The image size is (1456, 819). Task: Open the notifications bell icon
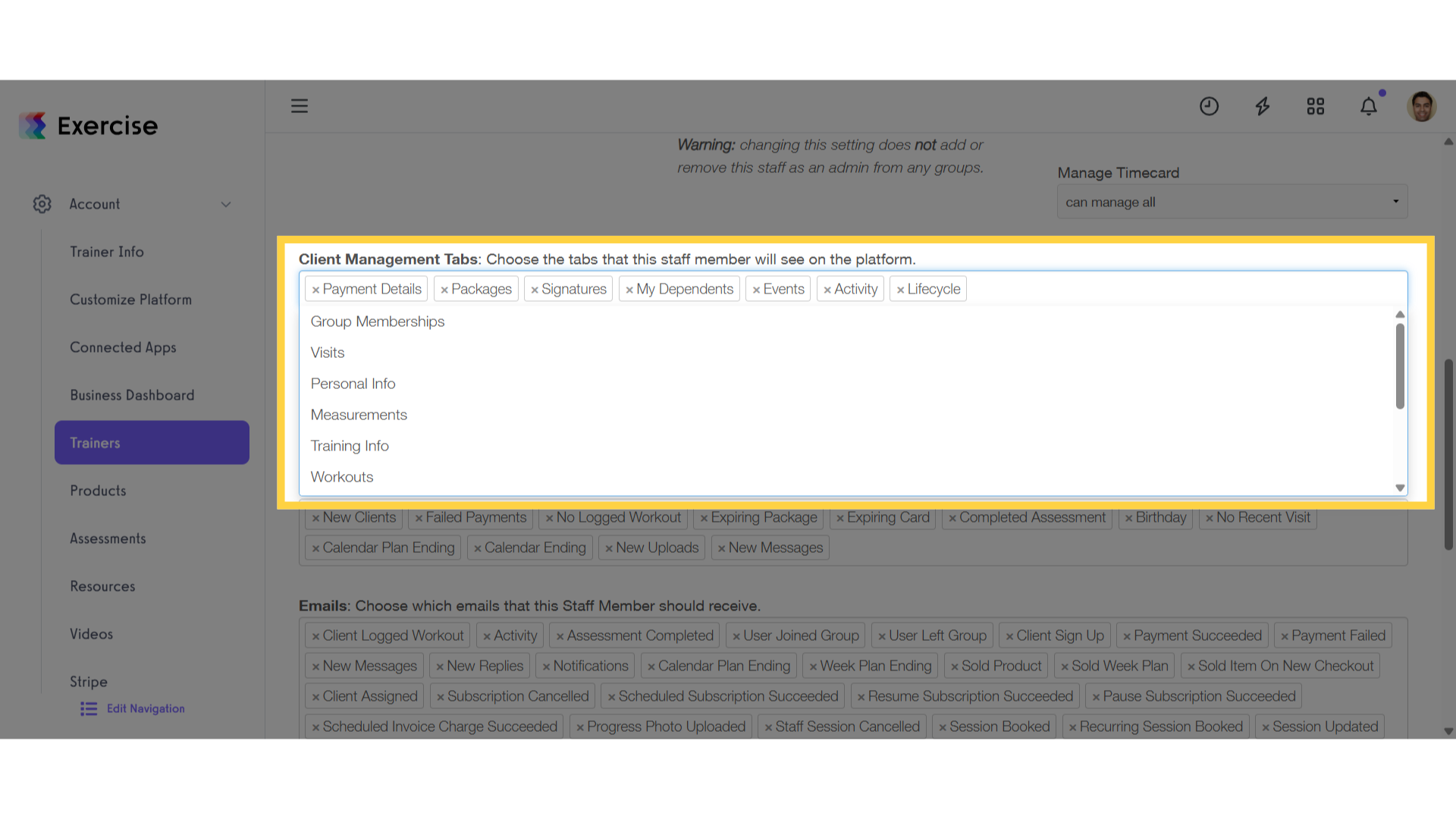1369,106
